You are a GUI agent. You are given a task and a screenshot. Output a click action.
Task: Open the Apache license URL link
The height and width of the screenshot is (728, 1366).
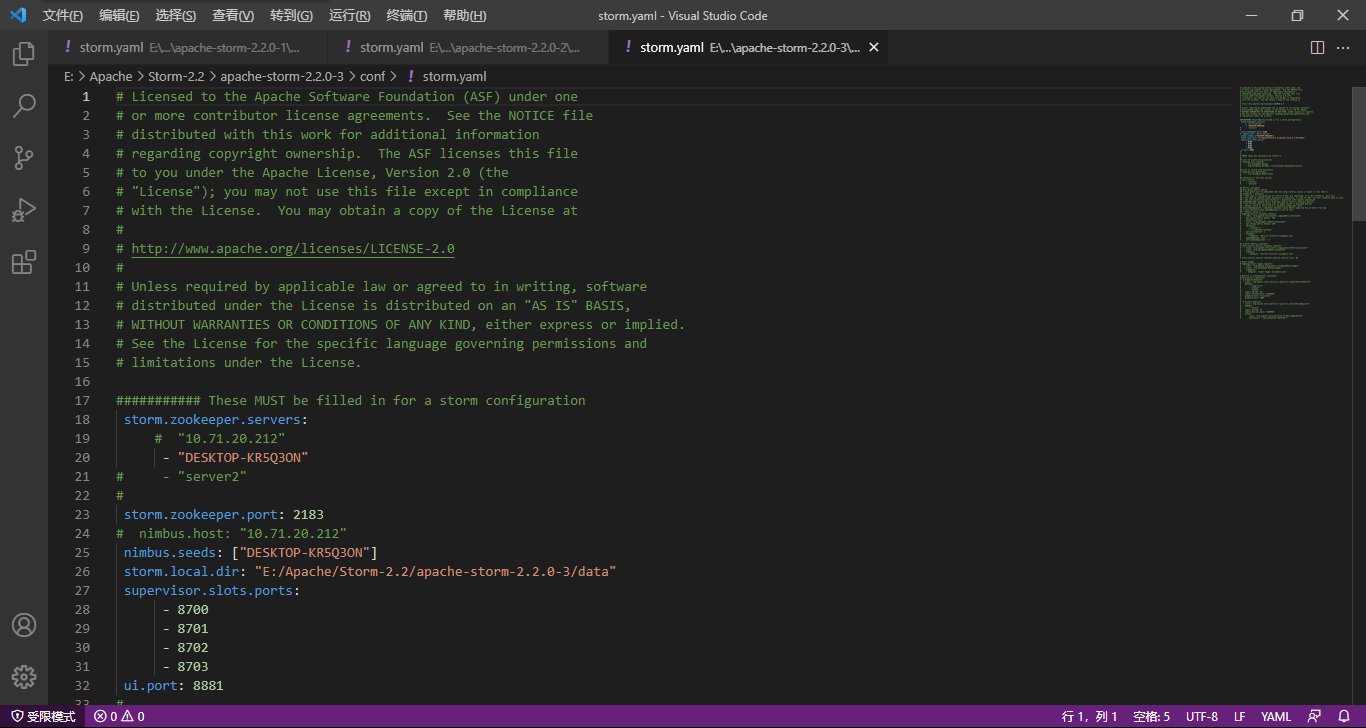[293, 248]
